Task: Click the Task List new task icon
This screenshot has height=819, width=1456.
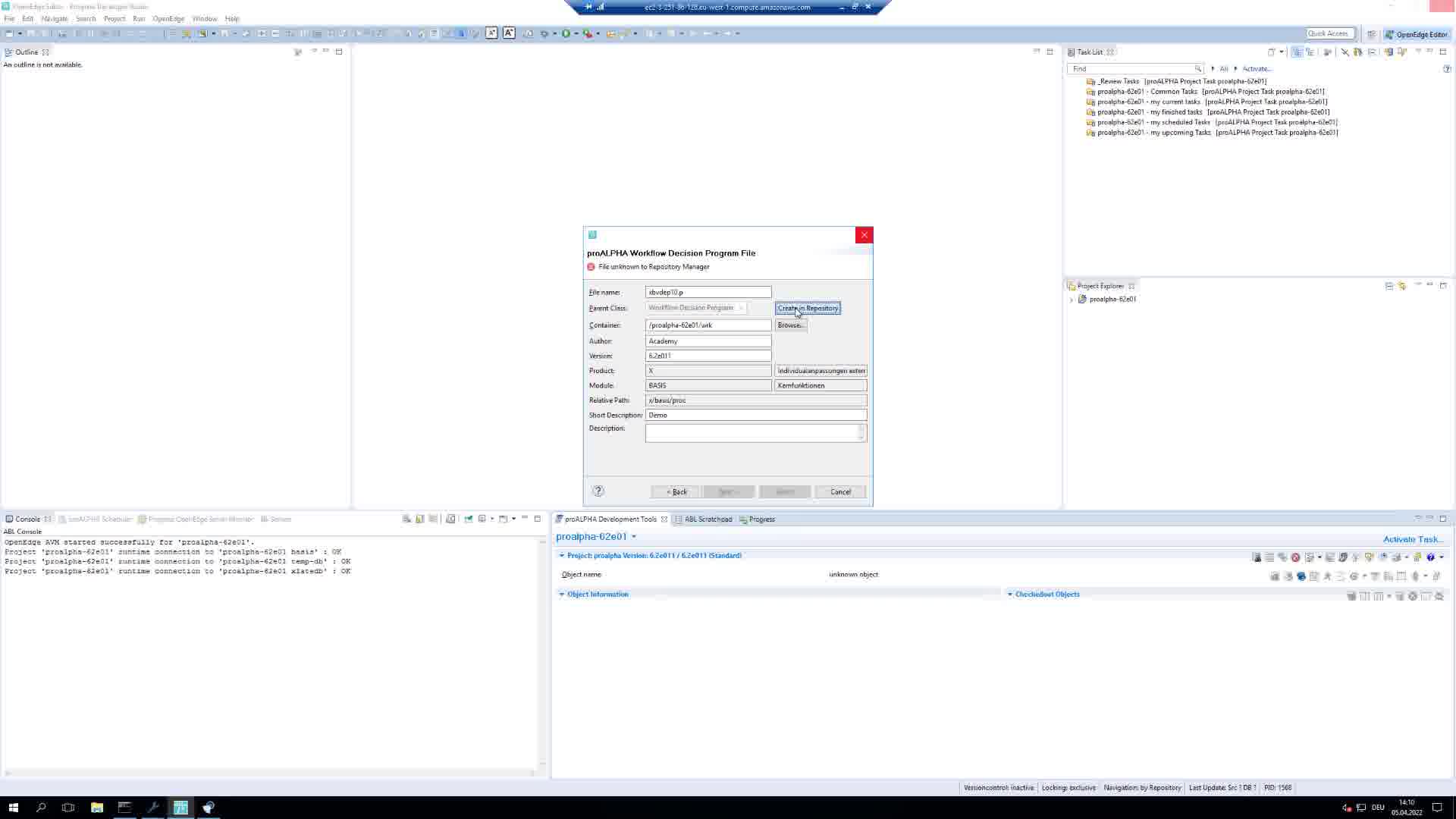Action: pyautogui.click(x=1272, y=52)
